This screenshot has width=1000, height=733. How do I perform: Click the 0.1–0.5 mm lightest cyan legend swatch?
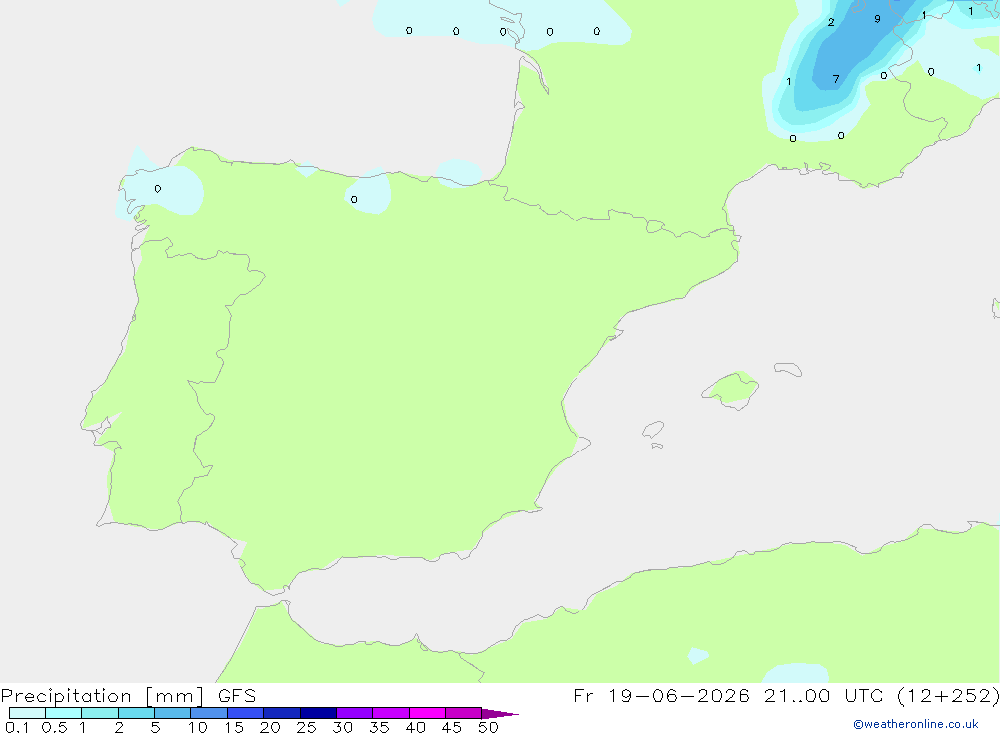click(x=27, y=713)
